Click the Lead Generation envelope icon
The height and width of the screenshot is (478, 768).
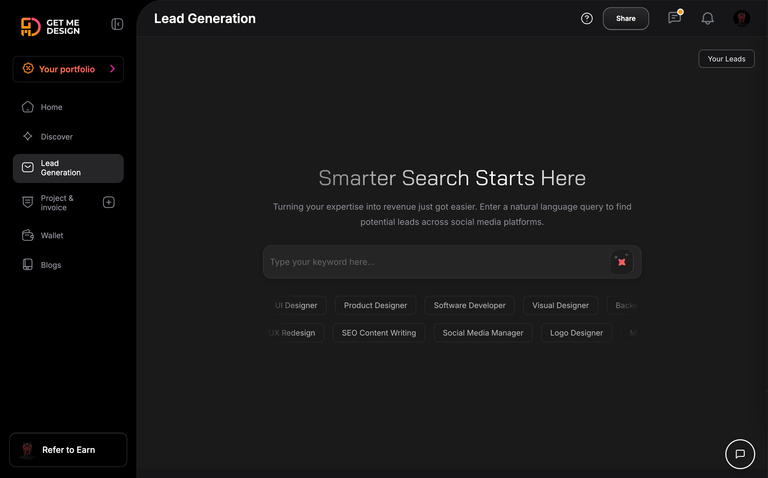(28, 167)
